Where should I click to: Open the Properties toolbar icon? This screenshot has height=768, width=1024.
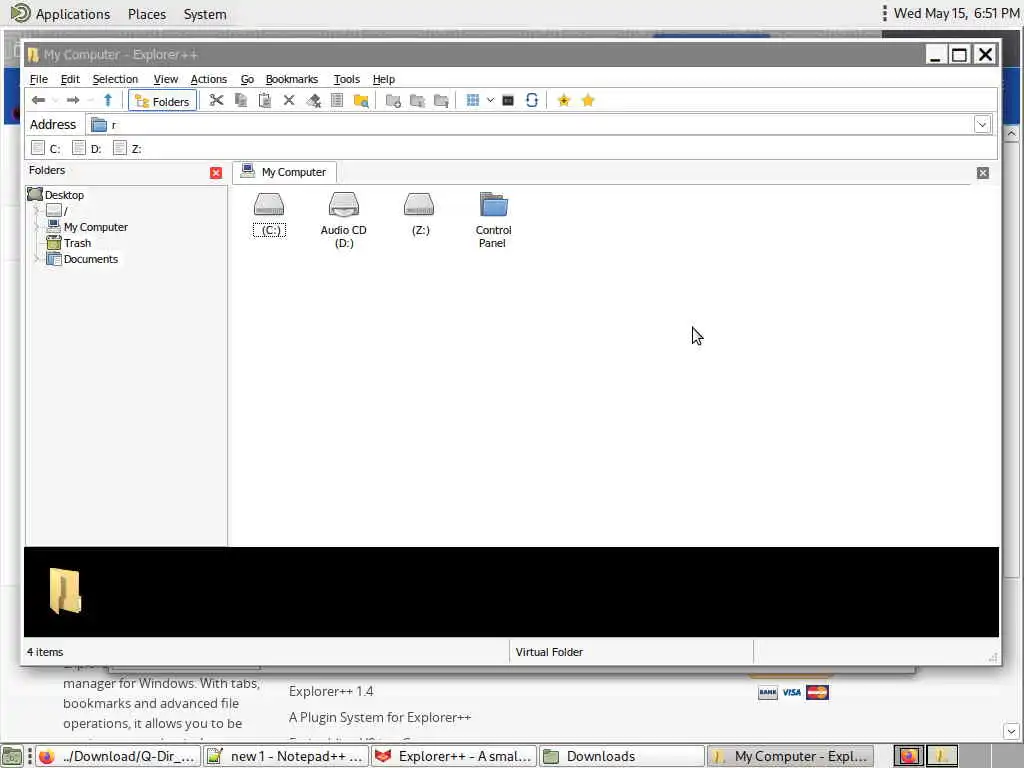coord(337,100)
